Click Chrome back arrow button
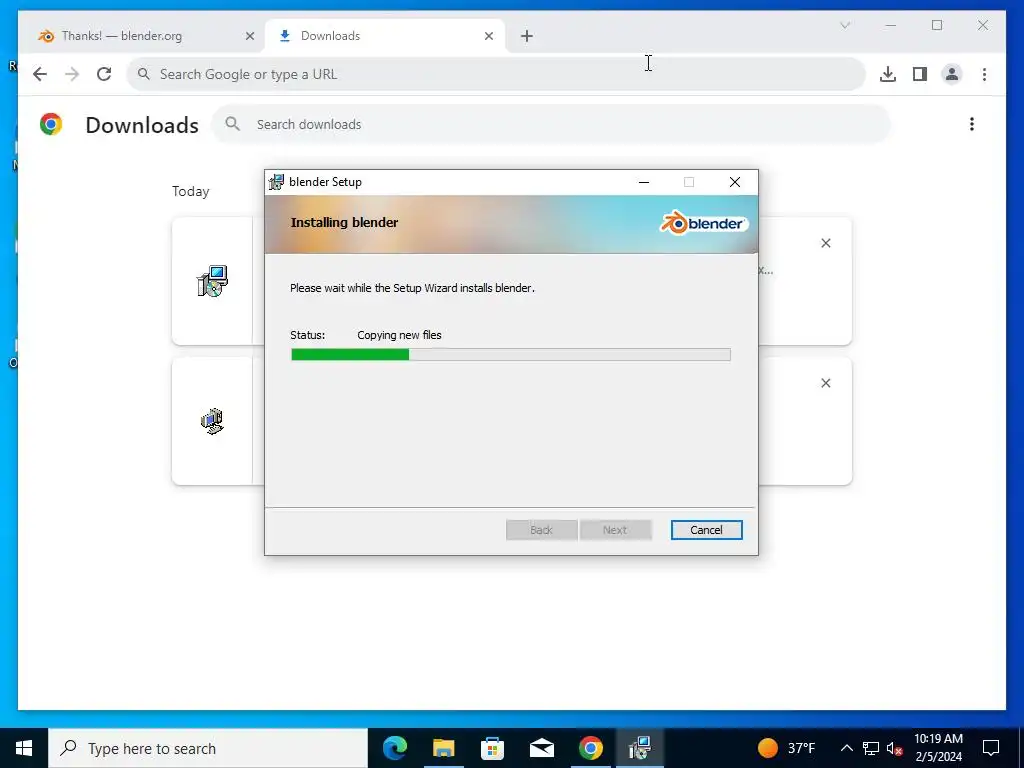The width and height of the screenshot is (1024, 768). coord(40,74)
